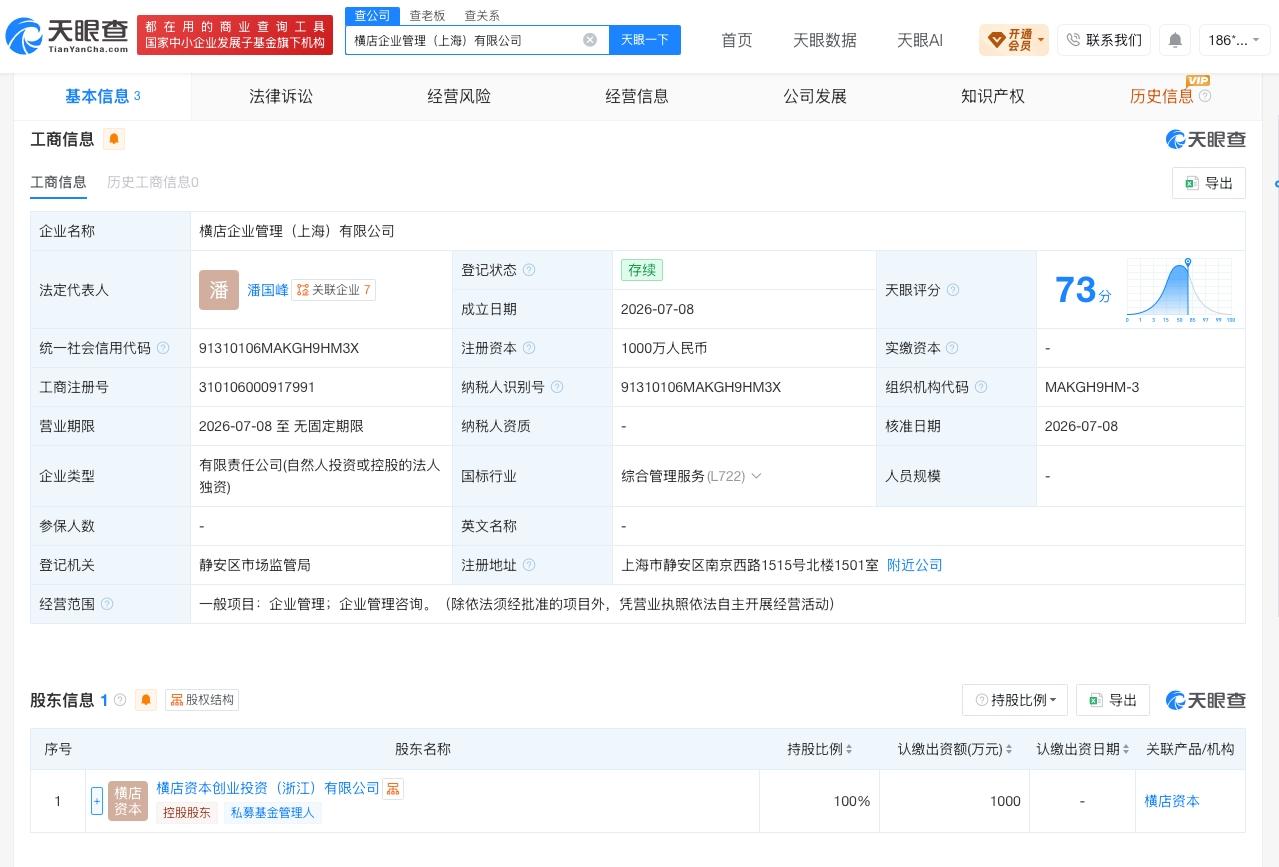Viewport: 1279px width, 867px height.
Task: Open 天眼AI navigation link
Action: (x=920, y=40)
